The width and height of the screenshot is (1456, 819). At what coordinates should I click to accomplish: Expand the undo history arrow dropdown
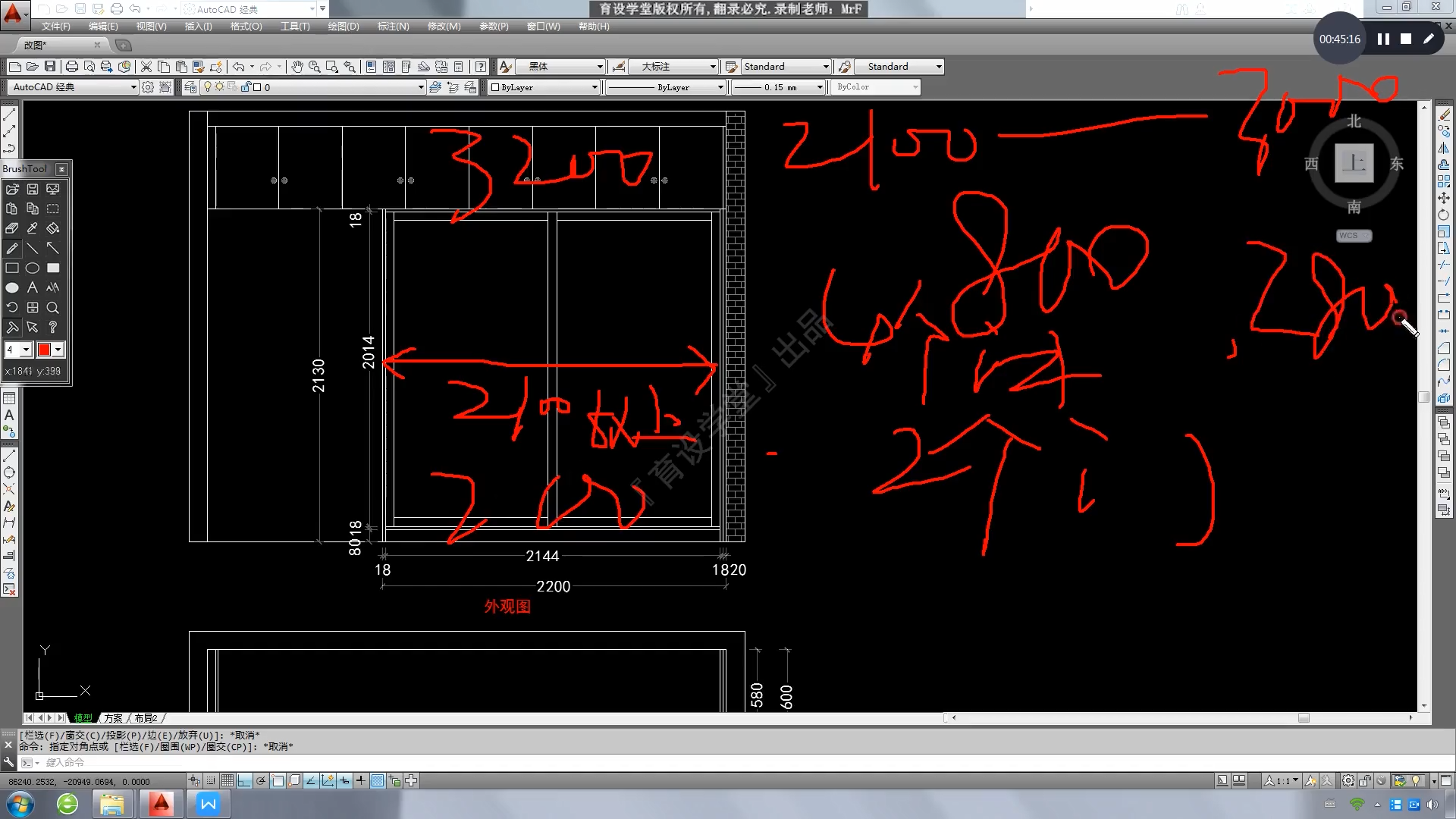252,67
